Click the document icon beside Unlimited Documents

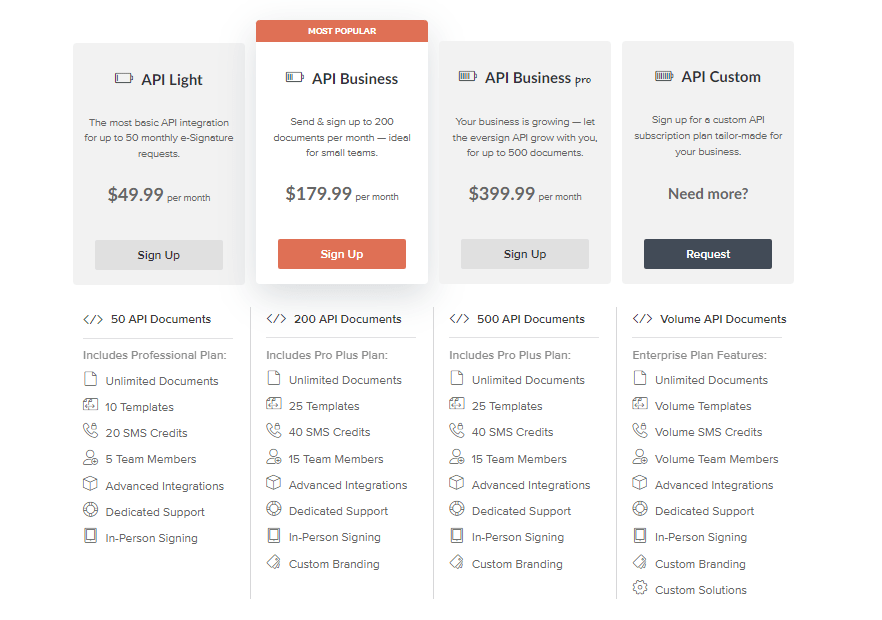point(90,379)
